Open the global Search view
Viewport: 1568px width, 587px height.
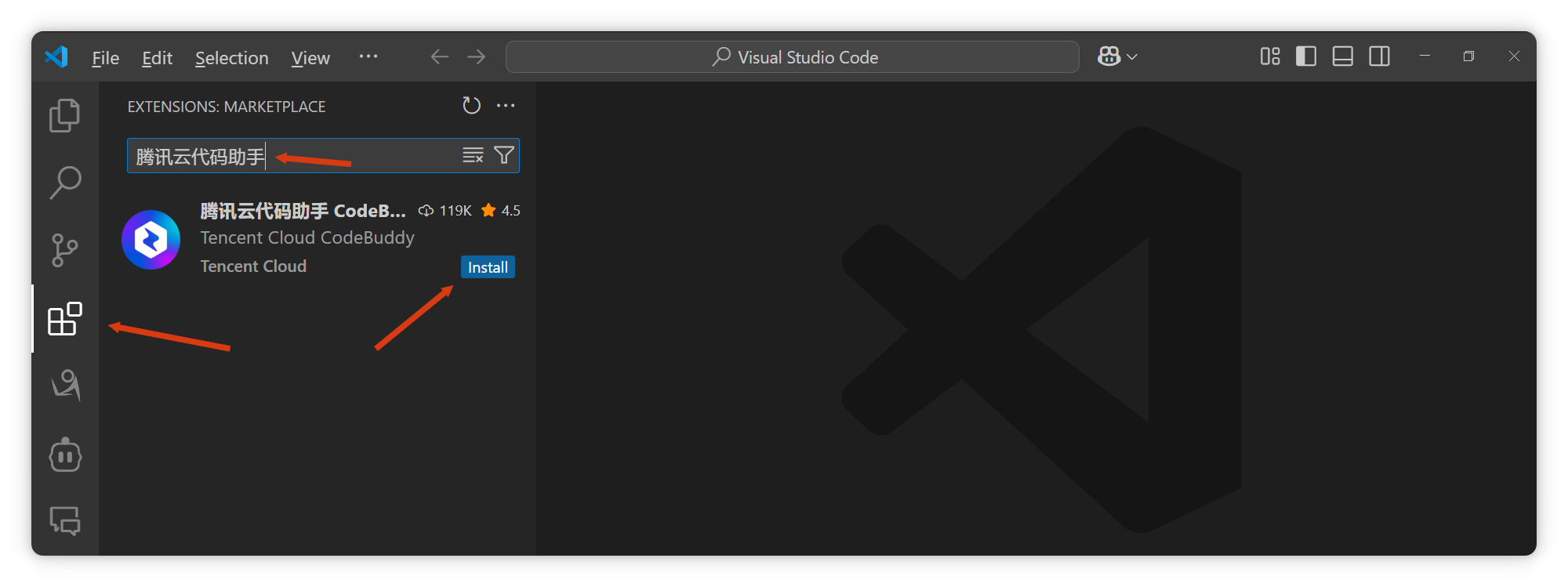point(65,182)
